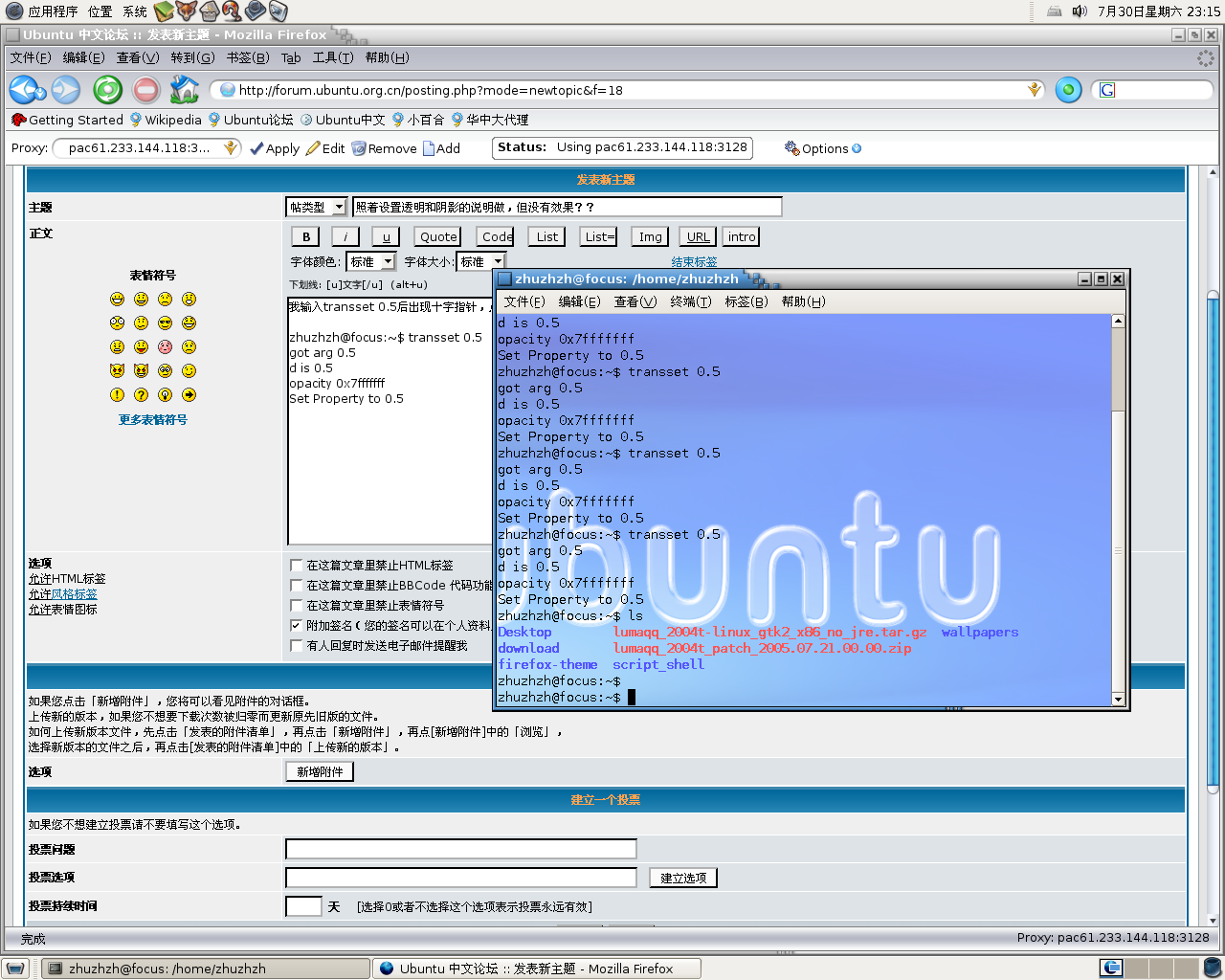Click into the poll duration days field
The image size is (1225, 980).
[x=303, y=906]
